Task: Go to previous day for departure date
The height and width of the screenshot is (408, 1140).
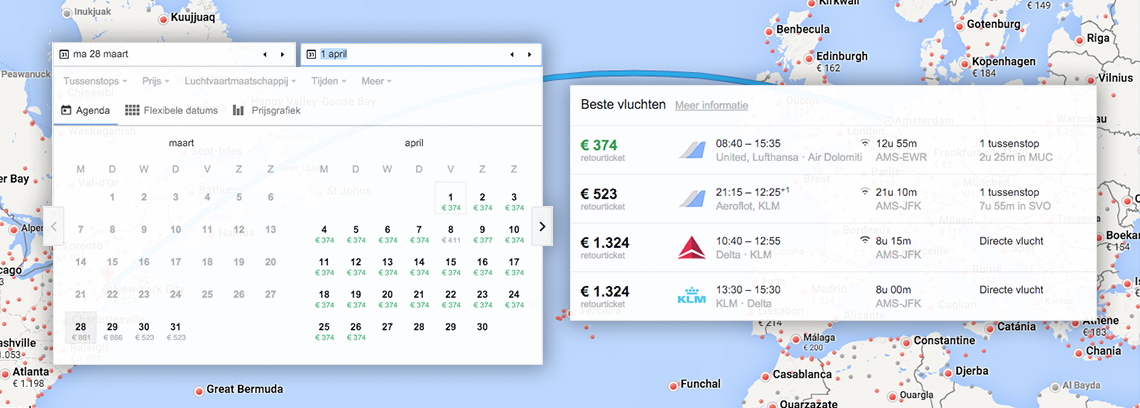Action: pos(265,55)
